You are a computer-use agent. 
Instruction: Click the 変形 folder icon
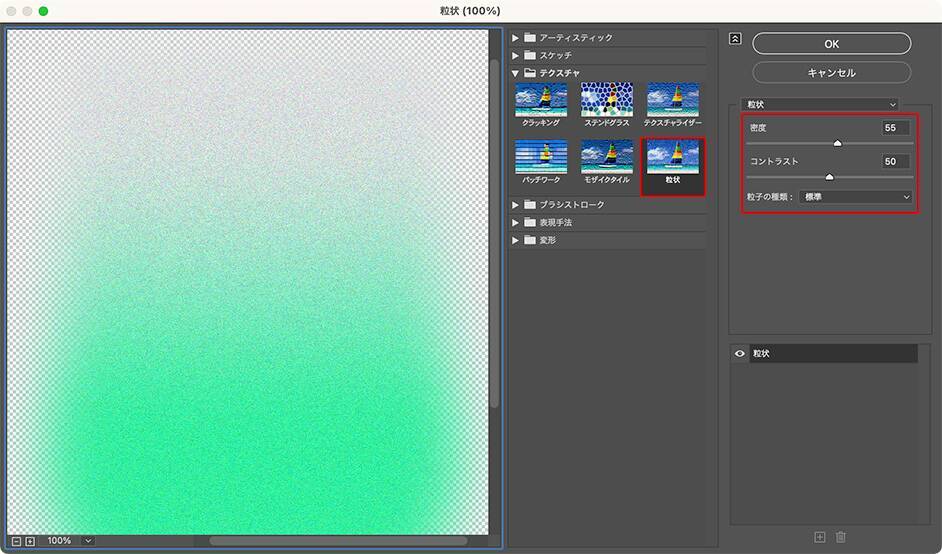coord(530,240)
